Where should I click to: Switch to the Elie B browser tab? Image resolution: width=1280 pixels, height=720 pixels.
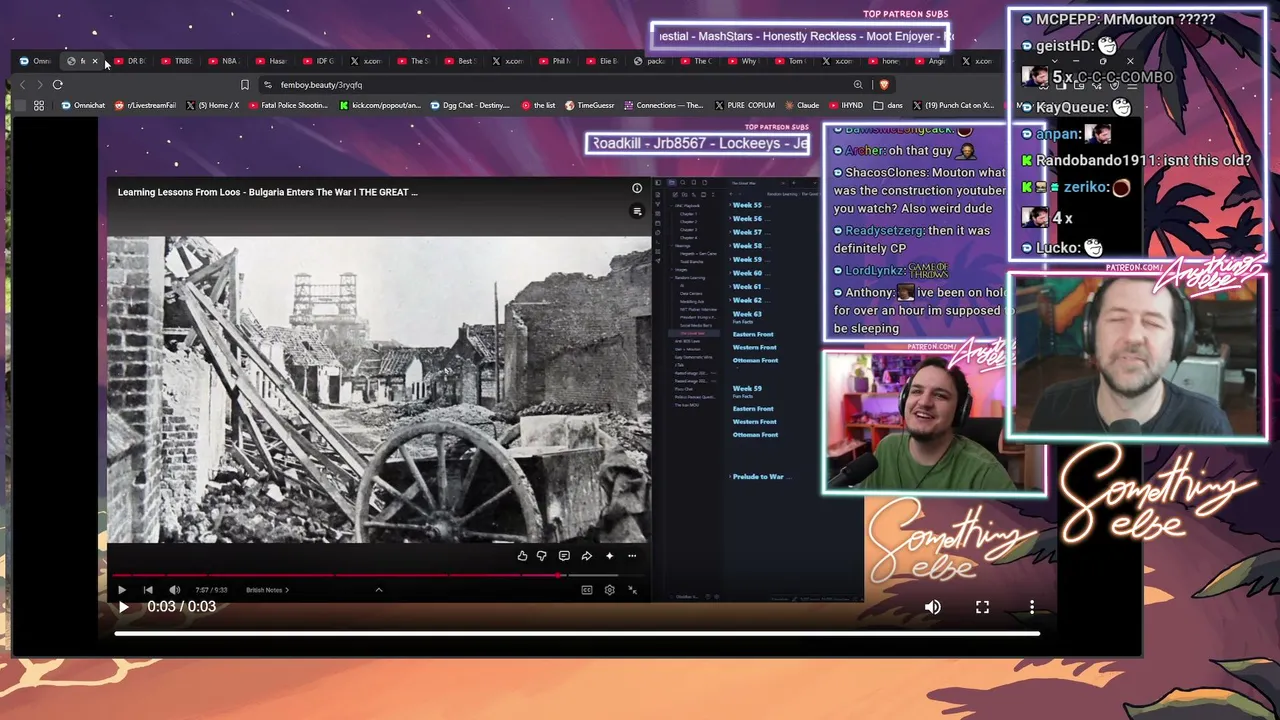pos(602,61)
